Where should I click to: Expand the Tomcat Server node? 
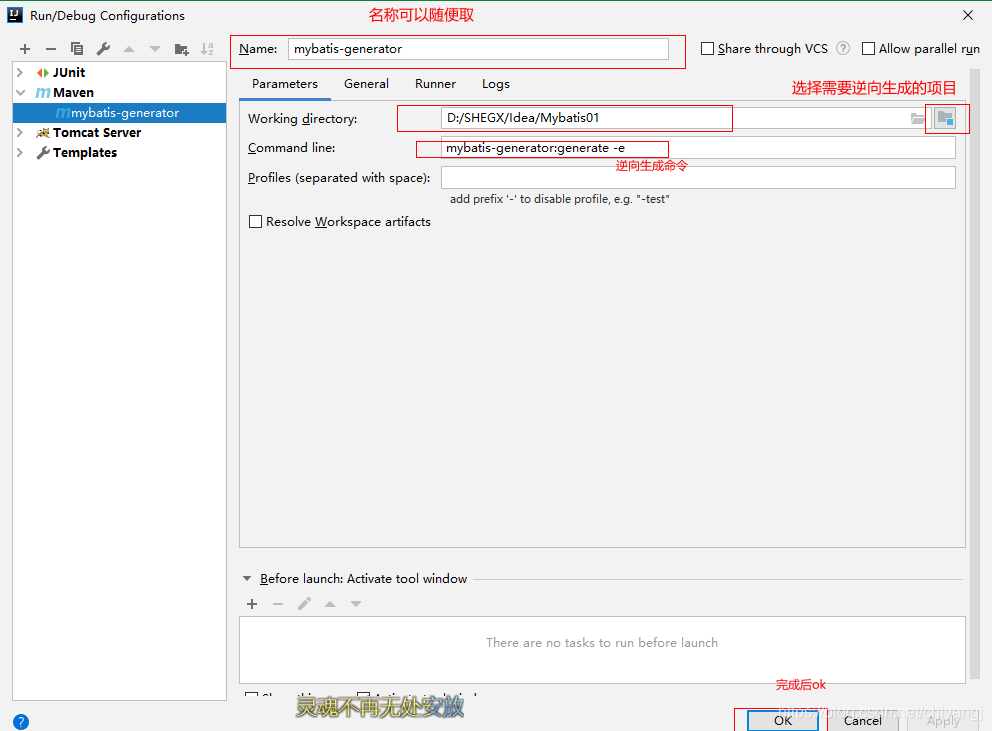pos(20,133)
